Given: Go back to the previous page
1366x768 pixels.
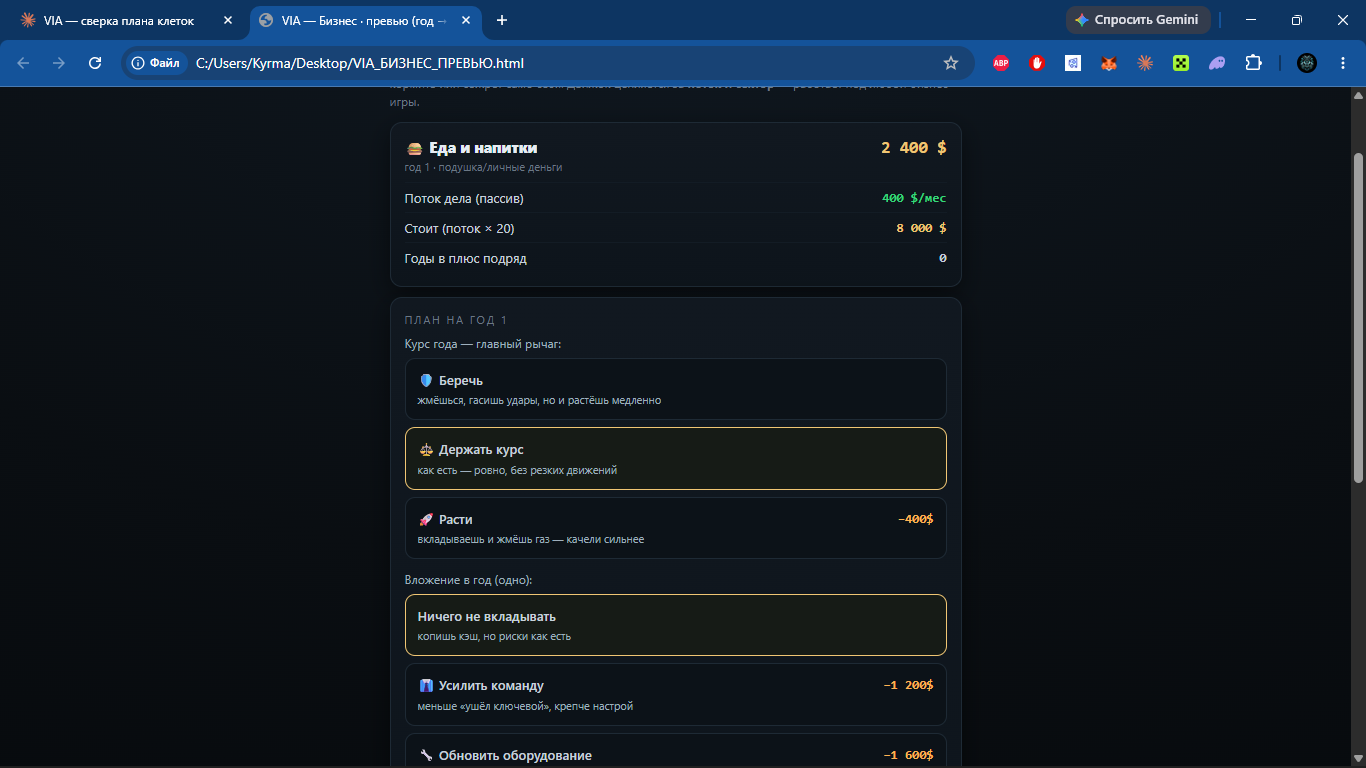Looking at the screenshot, I should pos(23,63).
